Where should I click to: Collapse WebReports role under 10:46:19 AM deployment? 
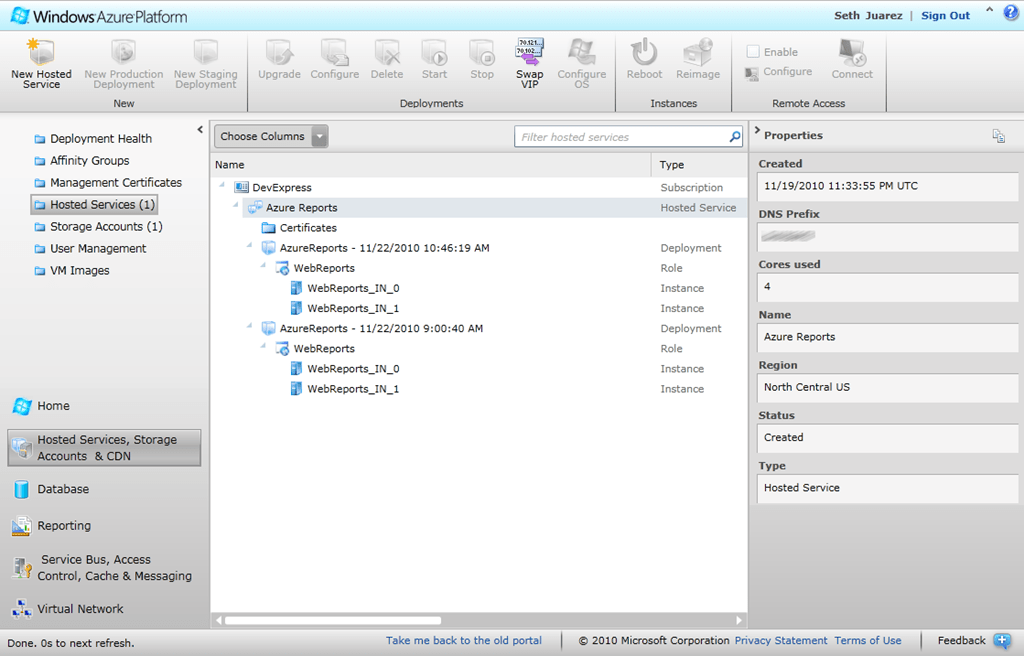263,266
